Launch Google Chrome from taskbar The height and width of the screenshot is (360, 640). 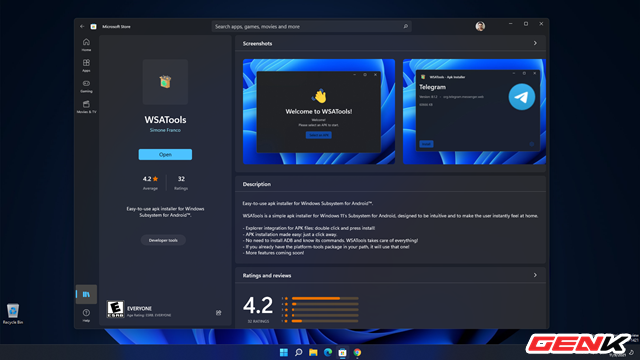pyautogui.click(x=357, y=352)
